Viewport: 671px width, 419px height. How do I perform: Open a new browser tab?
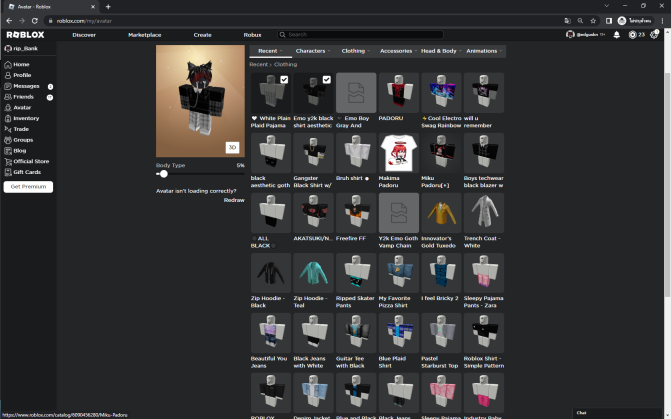pyautogui.click(x=108, y=6)
